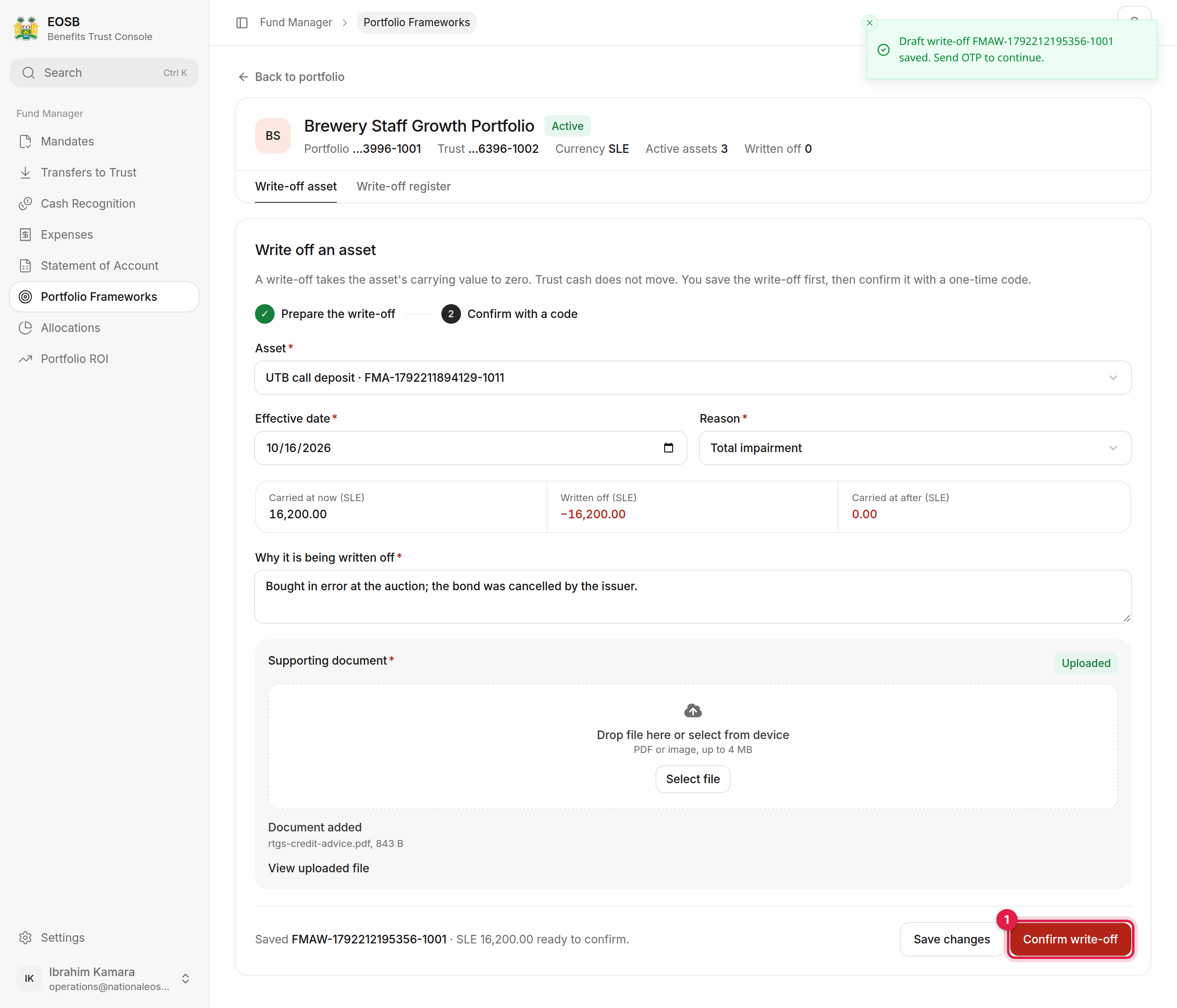Click the Save changes button
The image size is (1177, 1008).
pos(951,939)
